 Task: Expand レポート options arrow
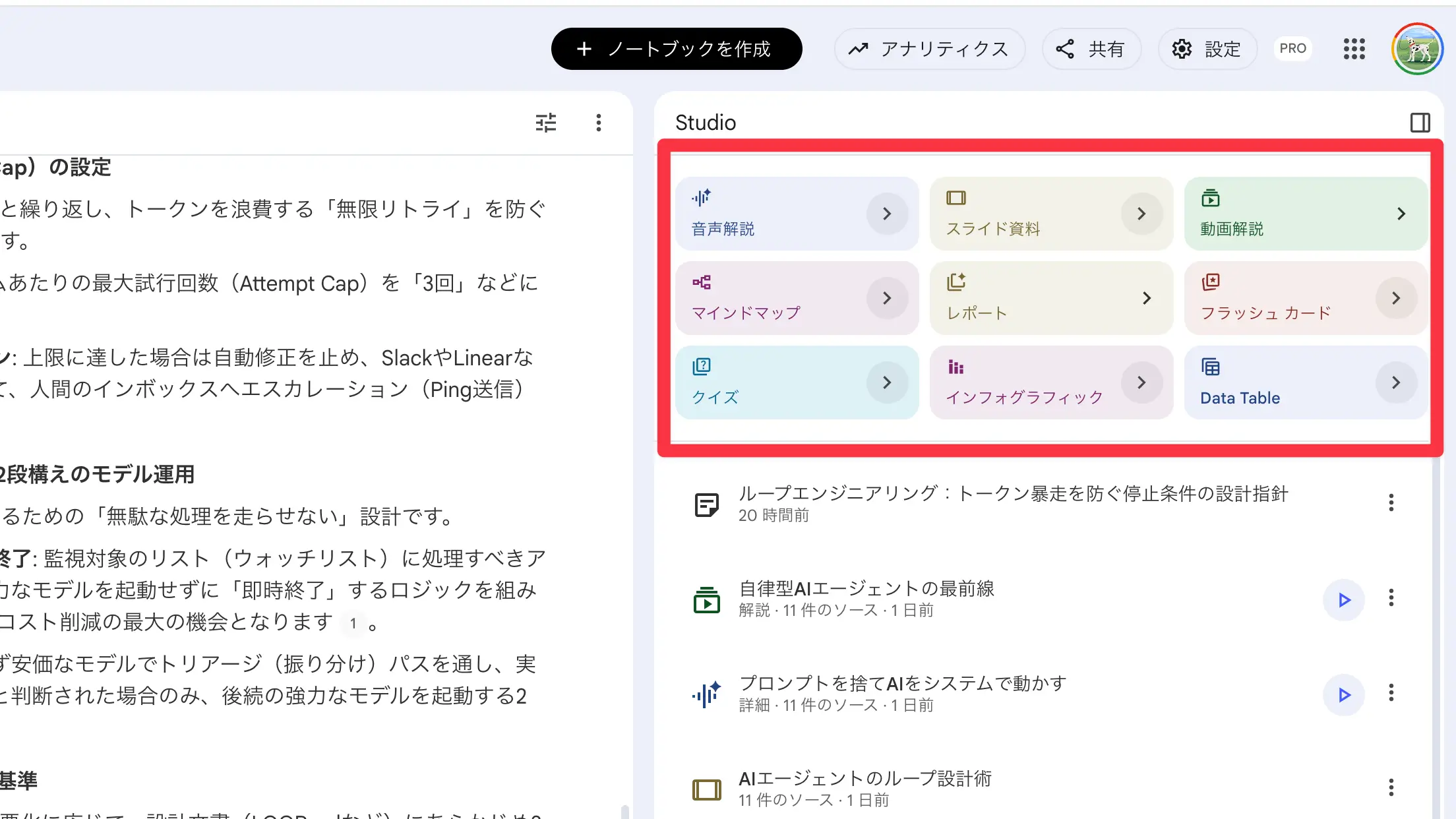1147,298
